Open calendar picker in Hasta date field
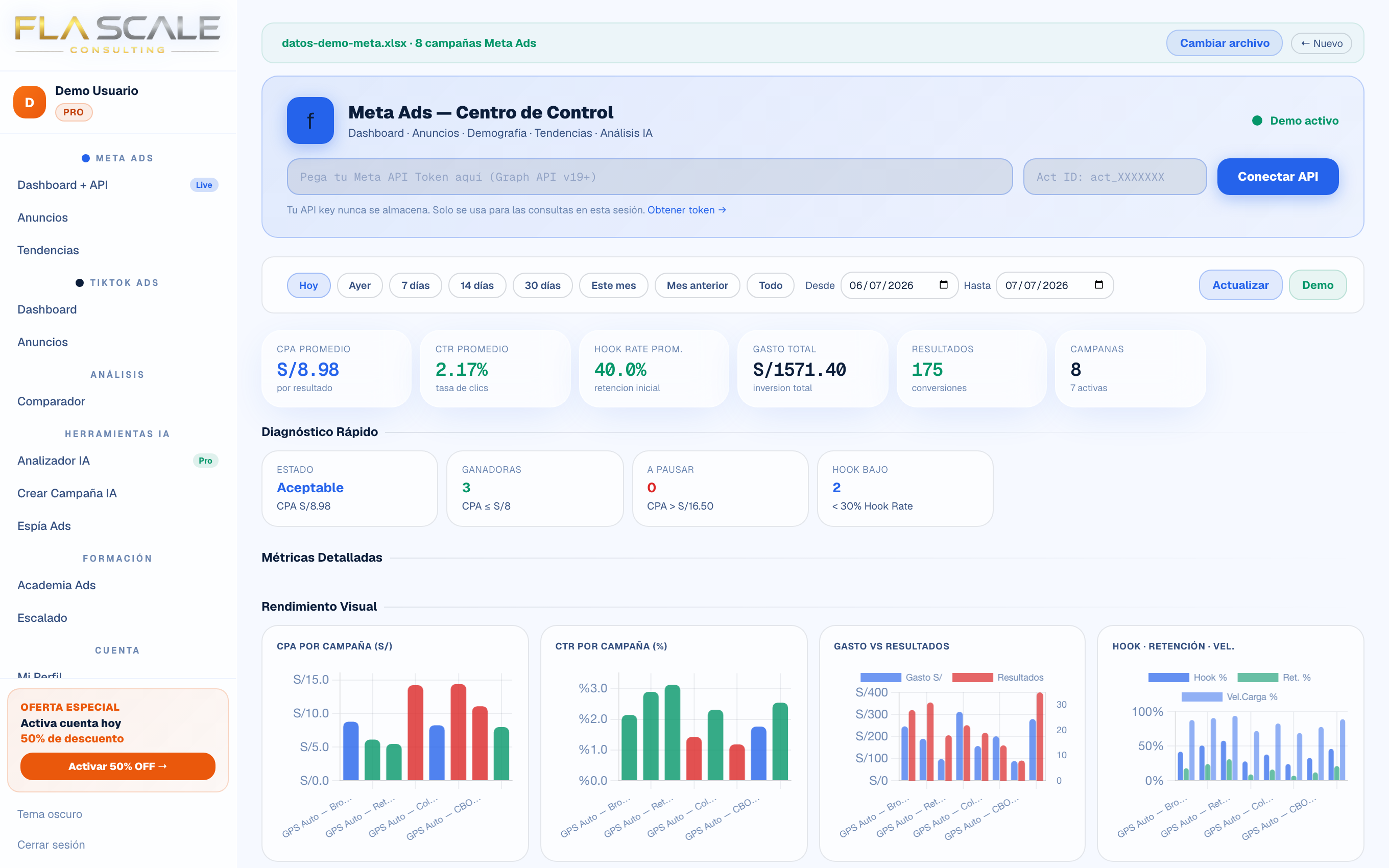This screenshot has height=868, width=1389. (1098, 285)
